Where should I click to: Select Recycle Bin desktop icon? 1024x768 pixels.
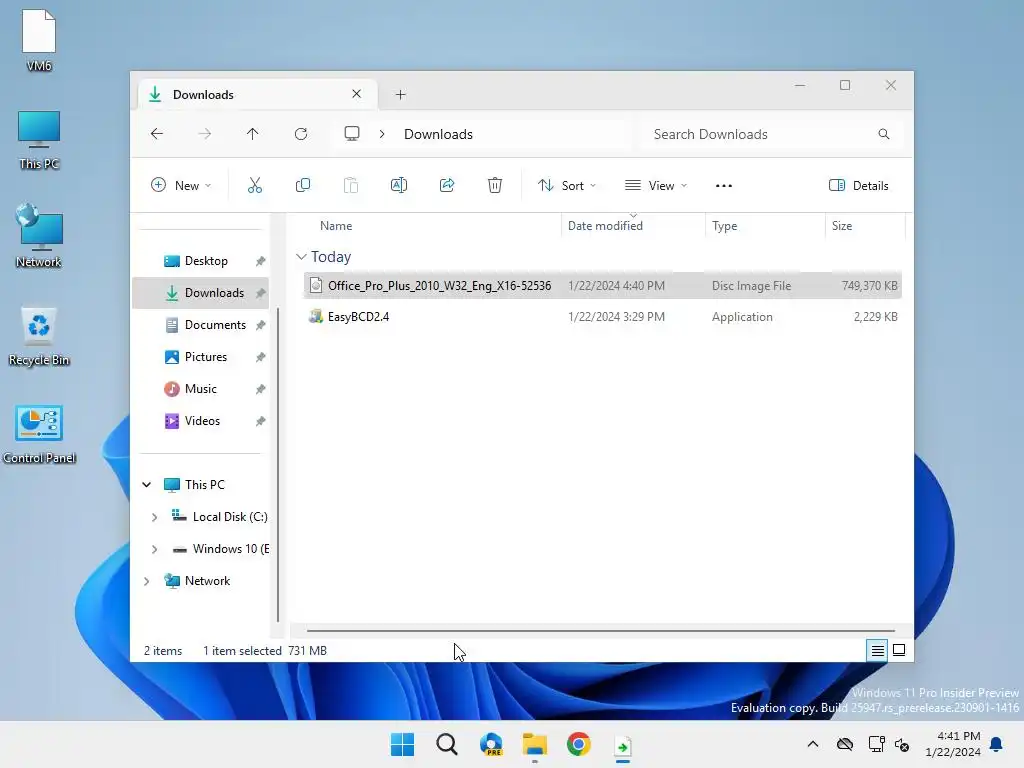[x=39, y=336]
